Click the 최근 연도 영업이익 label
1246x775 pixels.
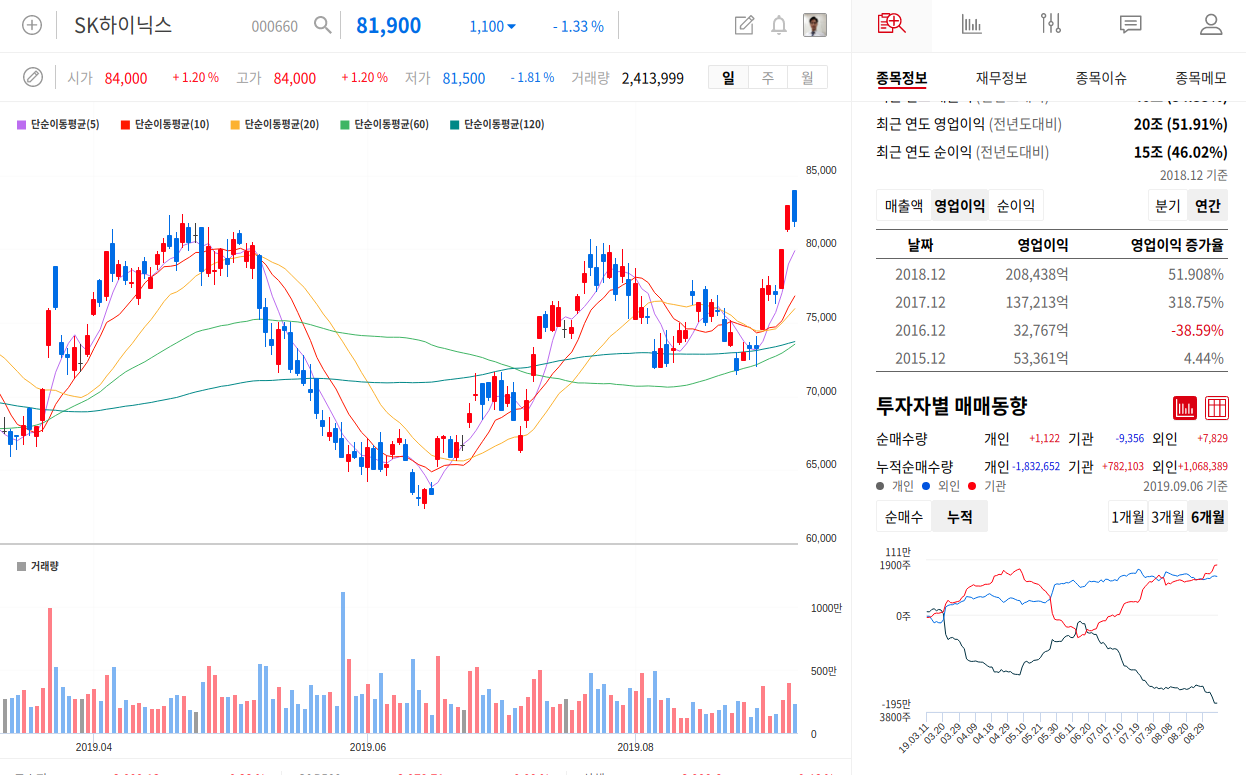click(x=930, y=124)
